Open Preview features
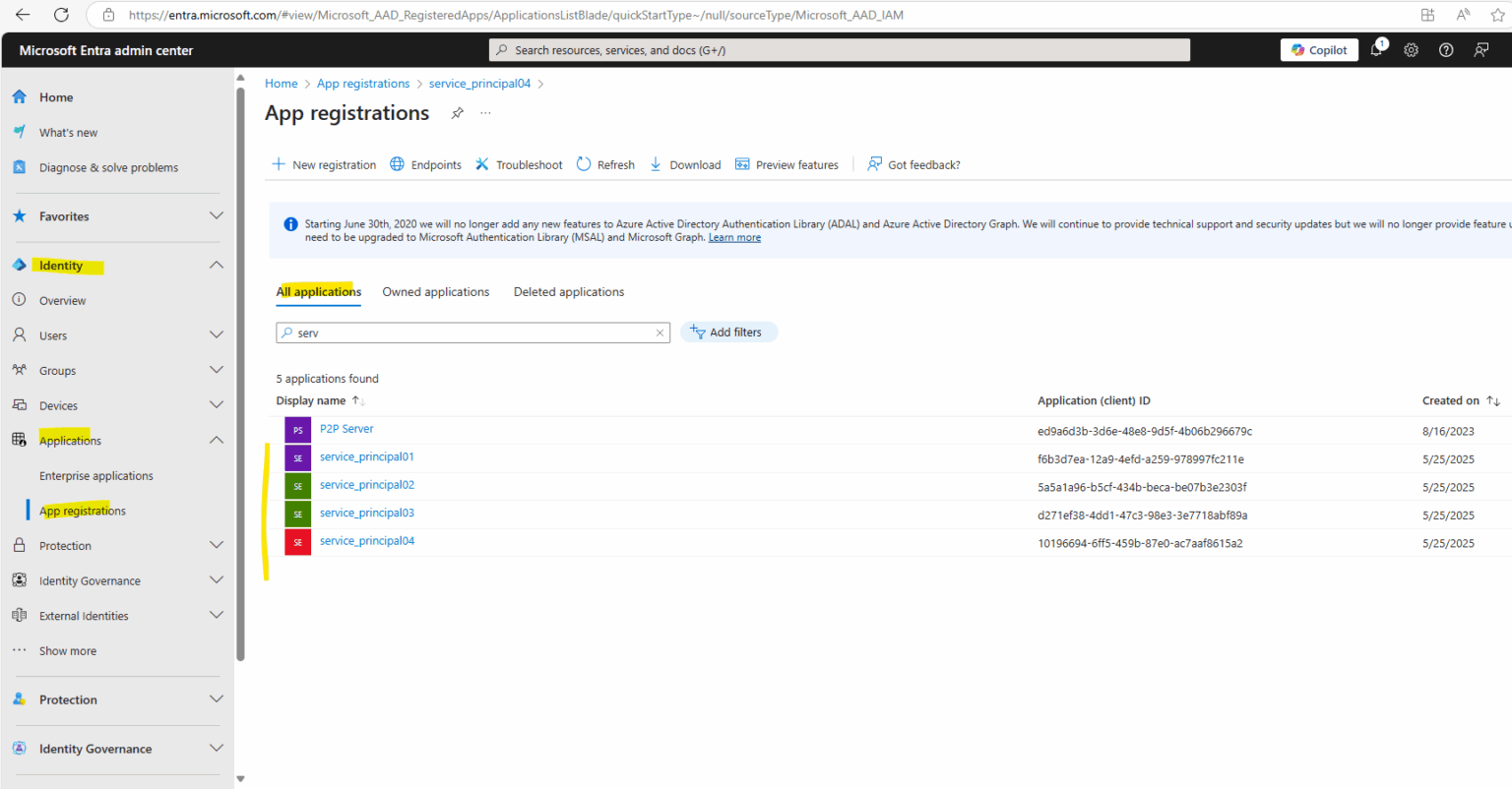This screenshot has height=789, width=1512. tap(787, 164)
